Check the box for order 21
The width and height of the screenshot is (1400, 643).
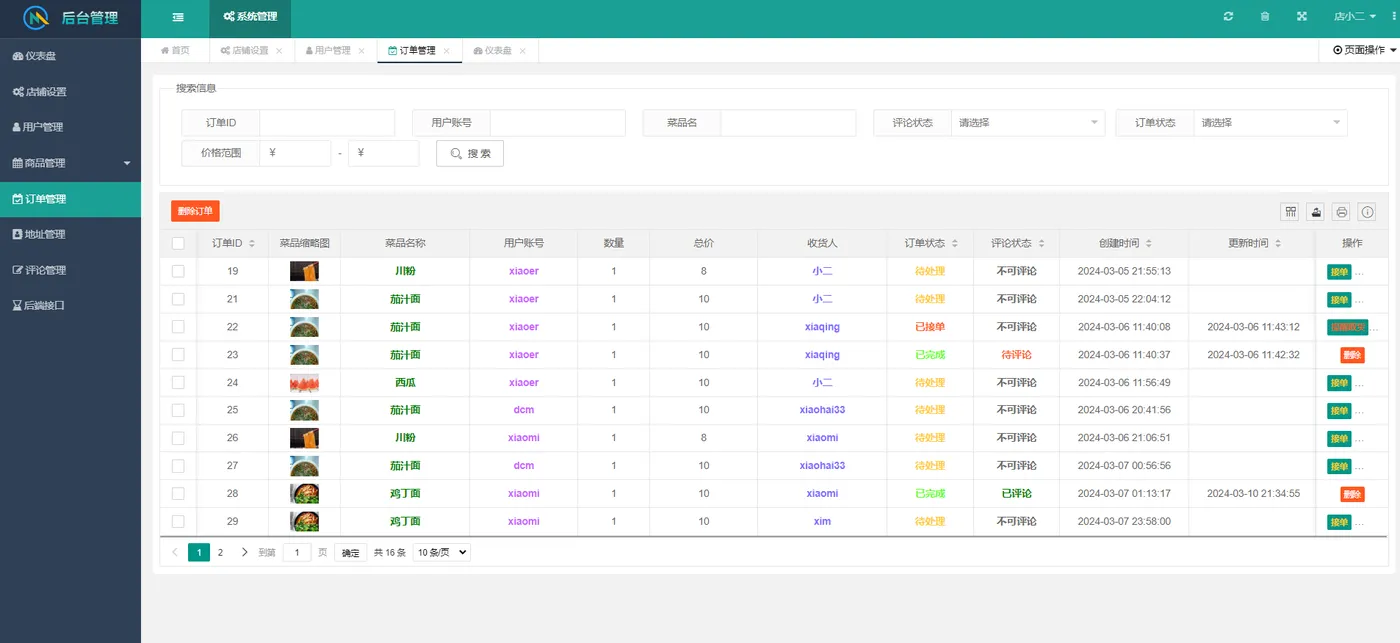tap(178, 299)
